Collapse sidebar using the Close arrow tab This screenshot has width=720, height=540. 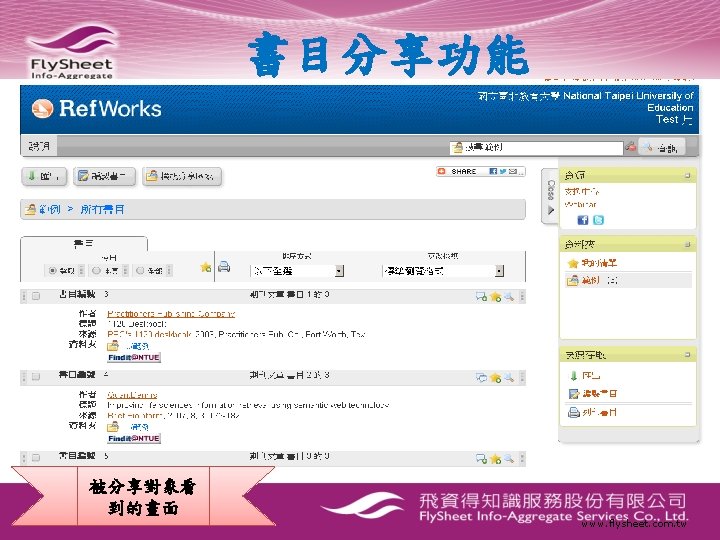tap(551, 196)
